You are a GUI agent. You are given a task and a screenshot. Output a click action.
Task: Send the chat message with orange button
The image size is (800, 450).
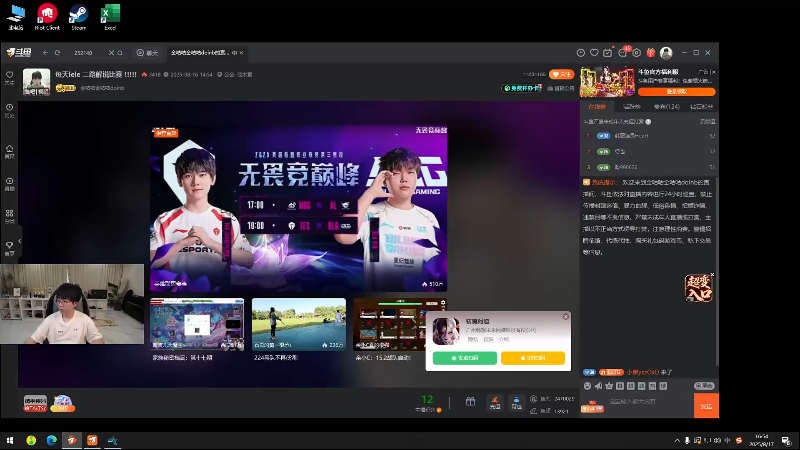tap(706, 406)
